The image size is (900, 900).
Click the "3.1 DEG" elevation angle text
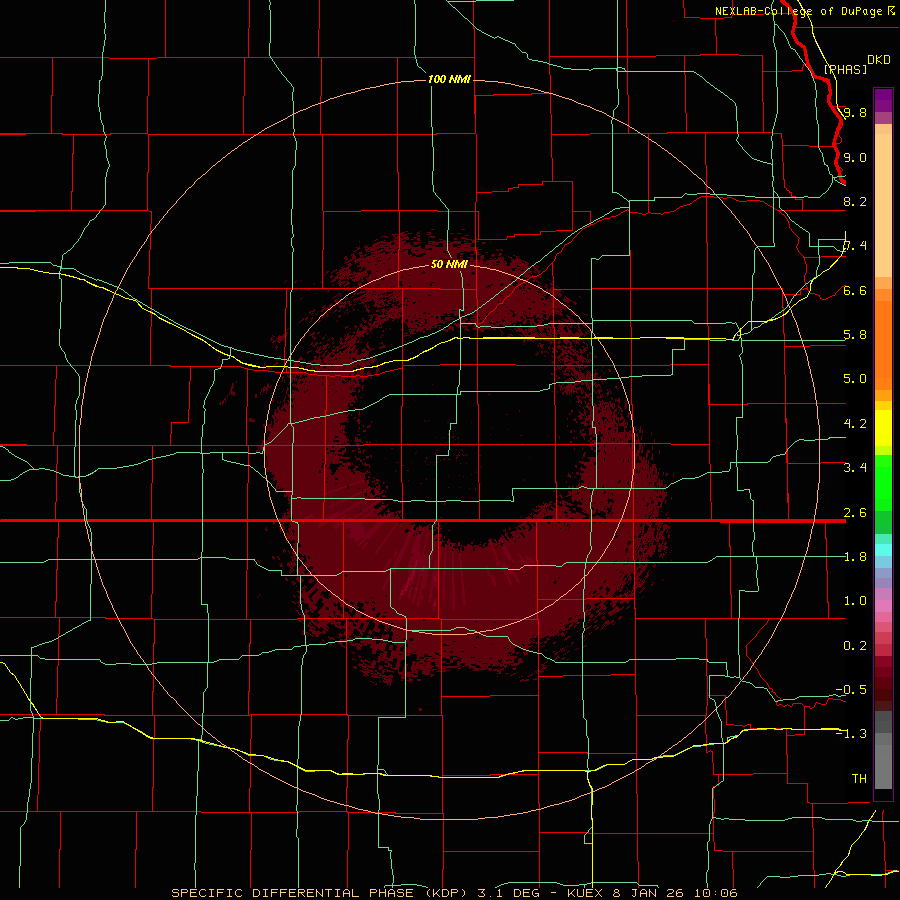point(509,893)
